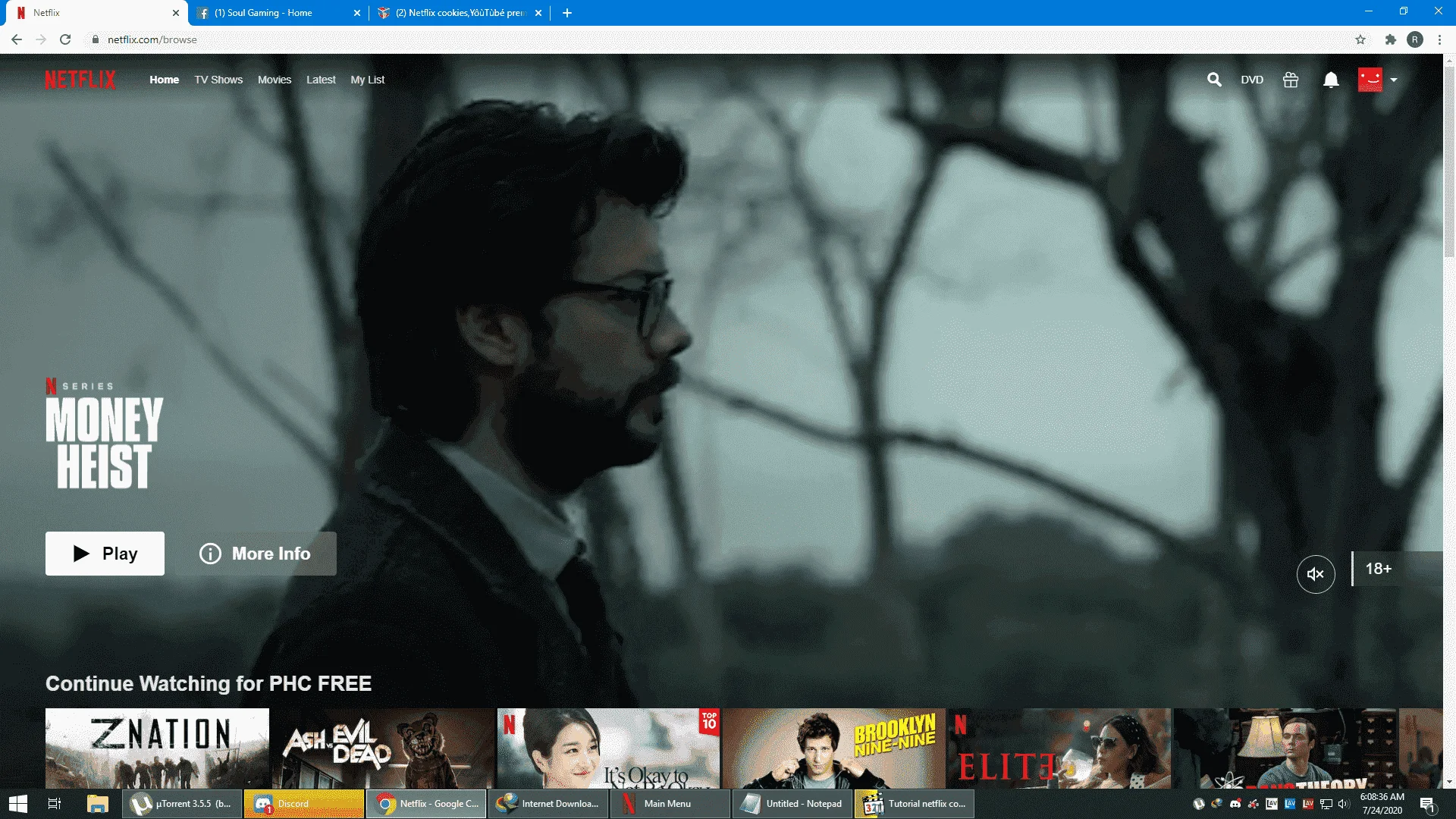Switch to the uTorrent taskbar window
The width and height of the screenshot is (1456, 819).
coord(182,804)
